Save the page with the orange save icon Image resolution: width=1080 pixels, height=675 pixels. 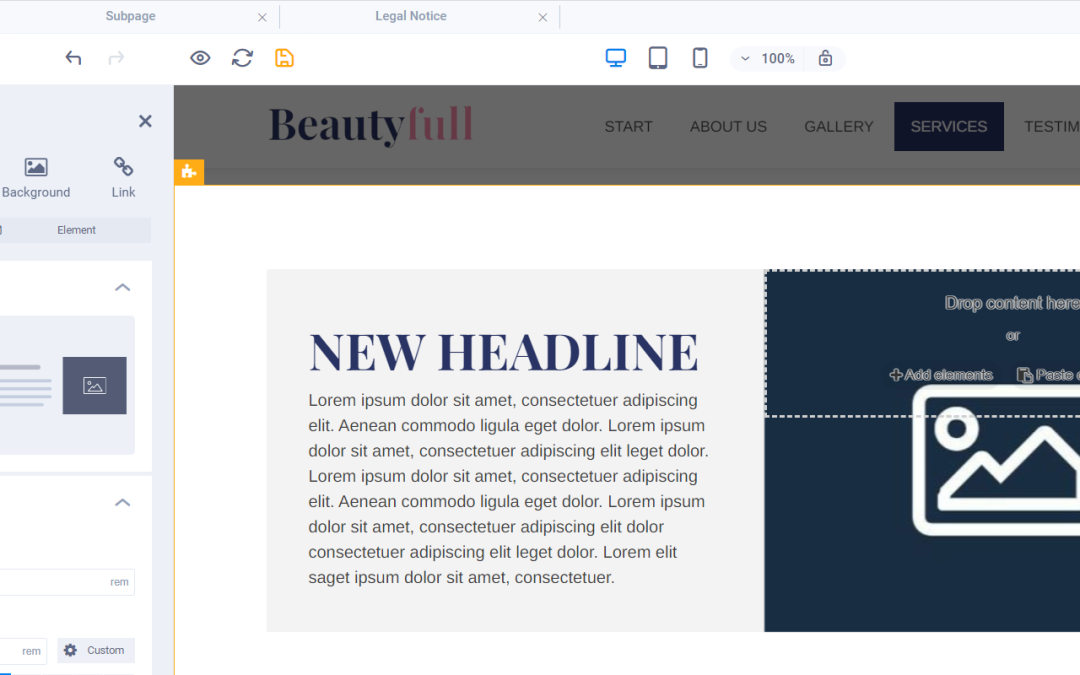click(284, 59)
